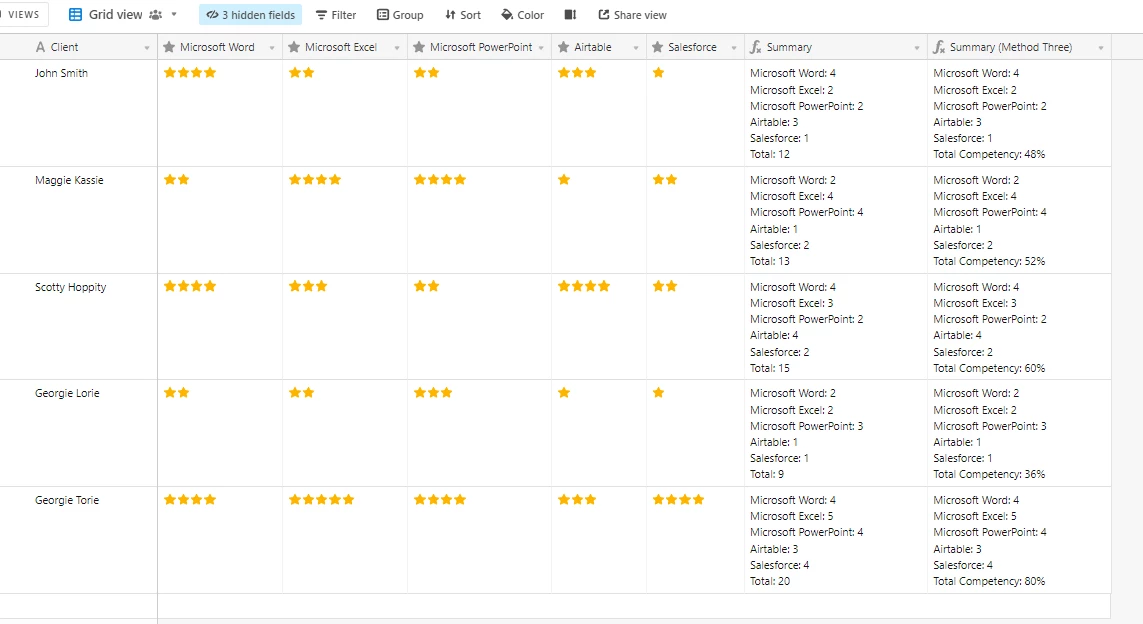Click Scotty Hoppity's Salesforce star rating
This screenshot has height=624, width=1143.
(x=665, y=286)
